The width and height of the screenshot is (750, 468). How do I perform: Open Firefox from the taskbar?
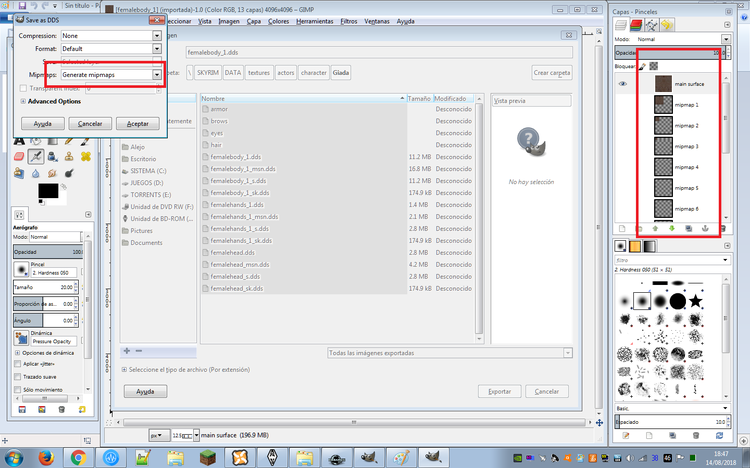tap(46, 458)
